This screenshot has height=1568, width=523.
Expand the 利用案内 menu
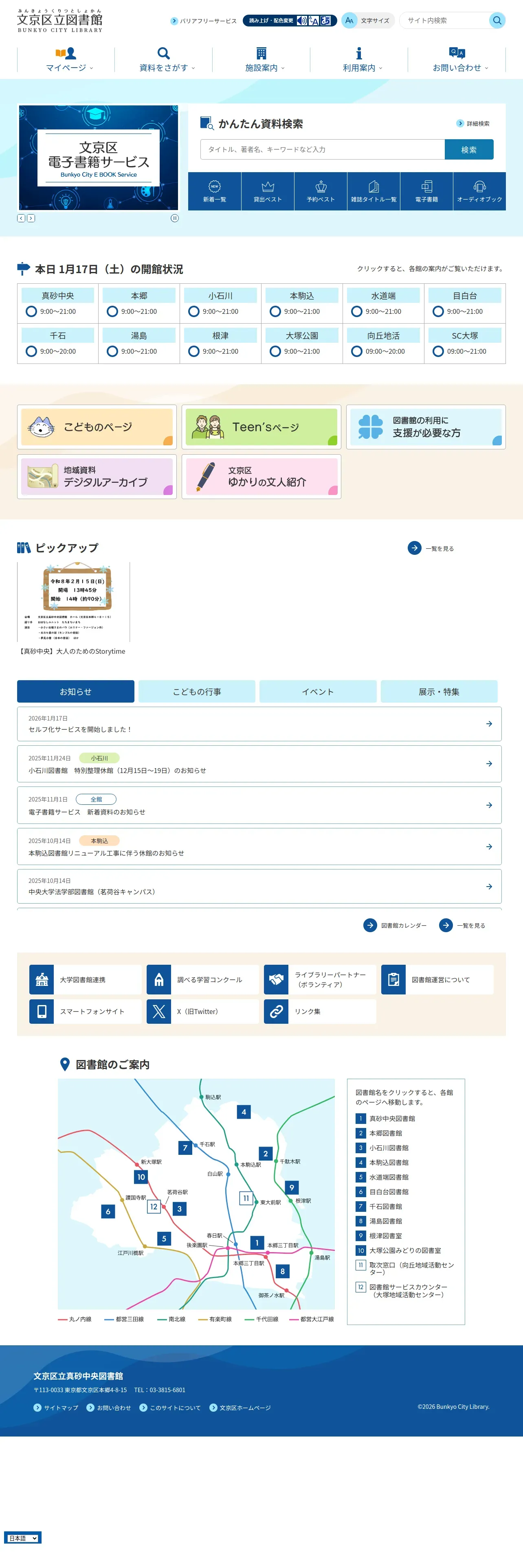point(358,60)
